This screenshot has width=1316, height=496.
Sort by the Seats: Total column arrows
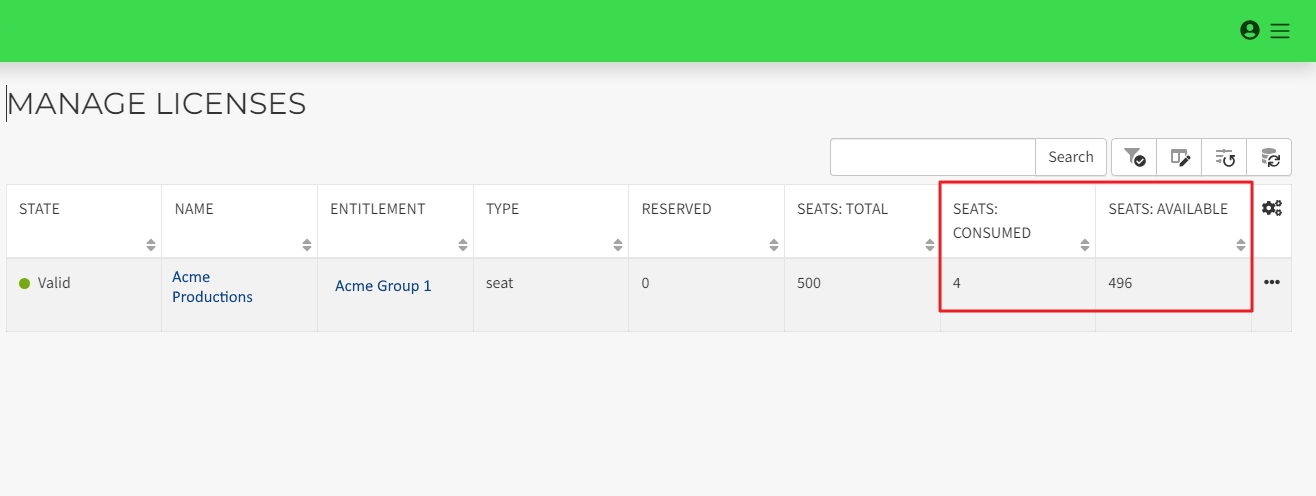coord(930,245)
